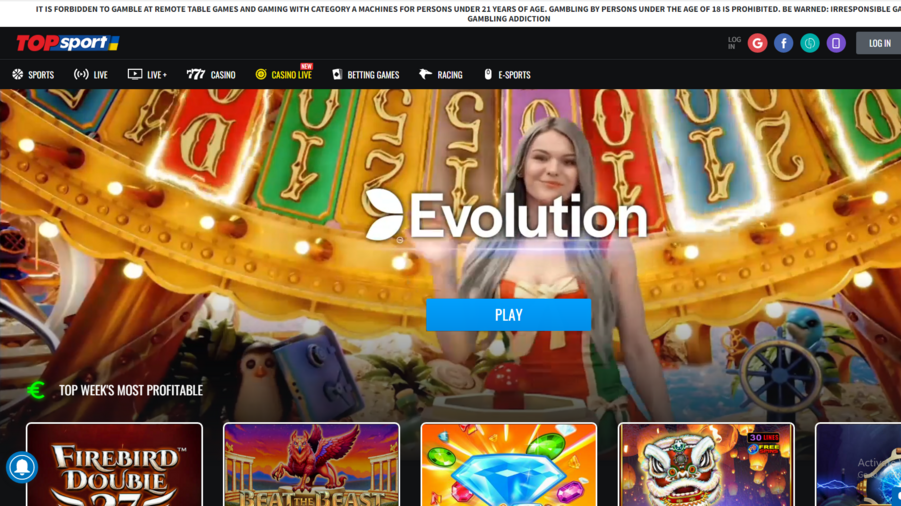Click the green euro icon
Image resolution: width=901 pixels, height=506 pixels.
click(x=37, y=390)
